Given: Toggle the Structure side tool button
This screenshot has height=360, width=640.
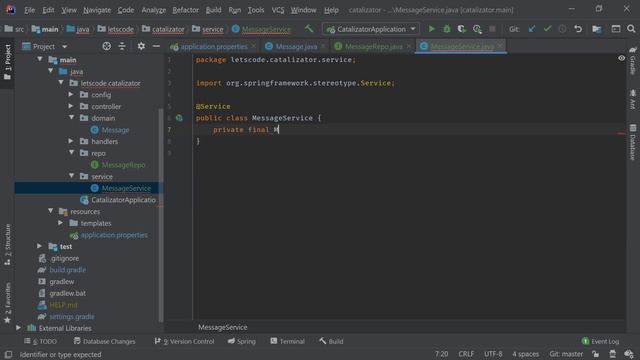Looking at the screenshot, I should coord(7,245).
